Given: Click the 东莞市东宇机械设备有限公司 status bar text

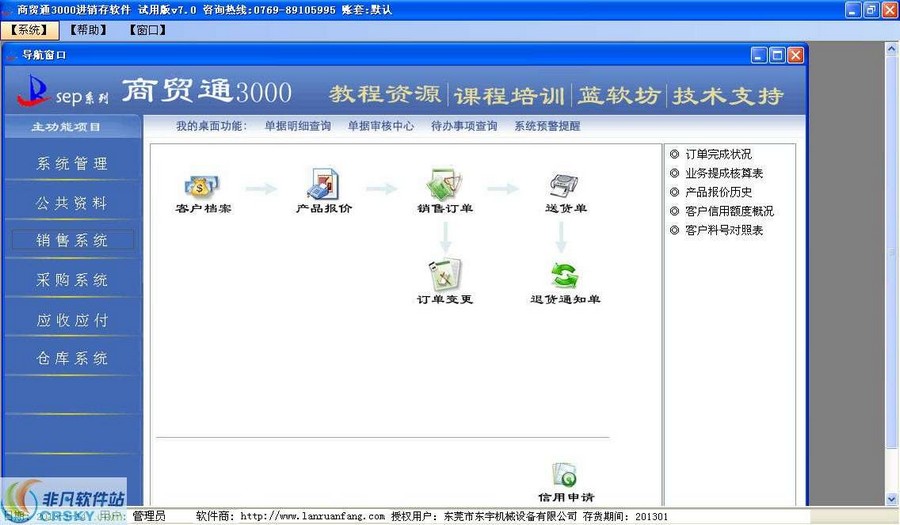Looking at the screenshot, I should pos(510,516).
